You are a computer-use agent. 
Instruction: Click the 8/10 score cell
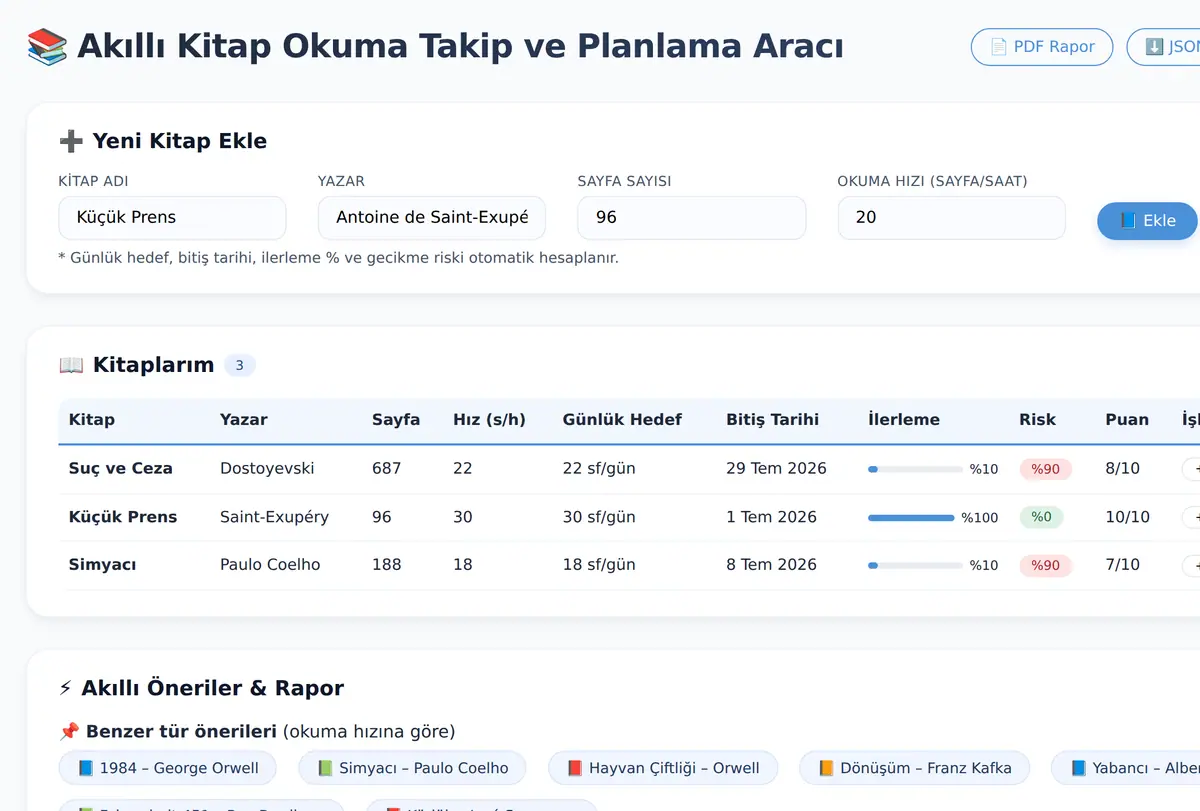coord(1122,468)
